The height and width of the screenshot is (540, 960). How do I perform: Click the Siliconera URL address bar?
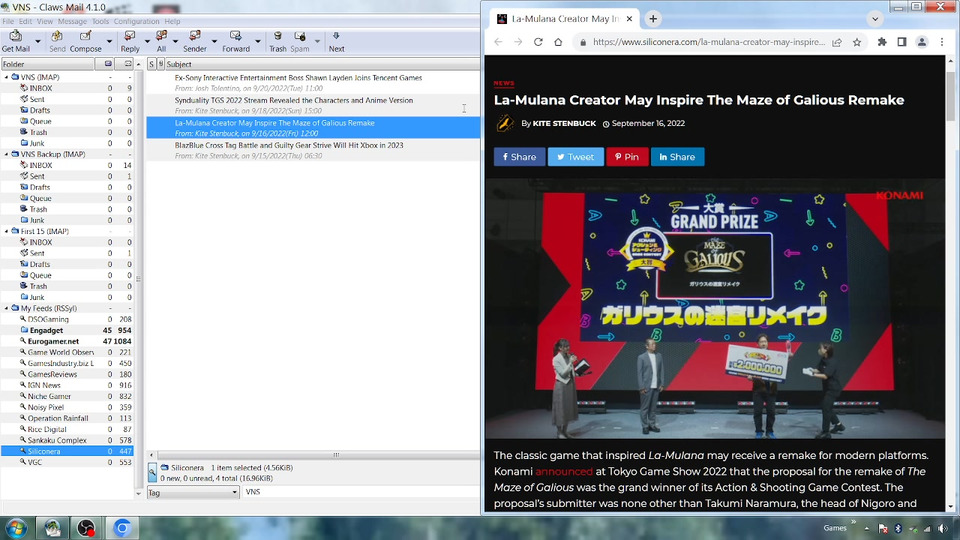708,42
